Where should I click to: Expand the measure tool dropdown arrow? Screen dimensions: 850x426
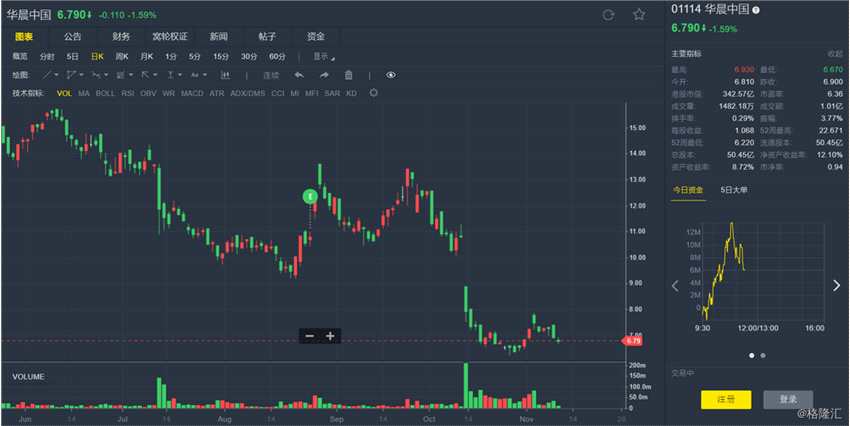coord(180,75)
